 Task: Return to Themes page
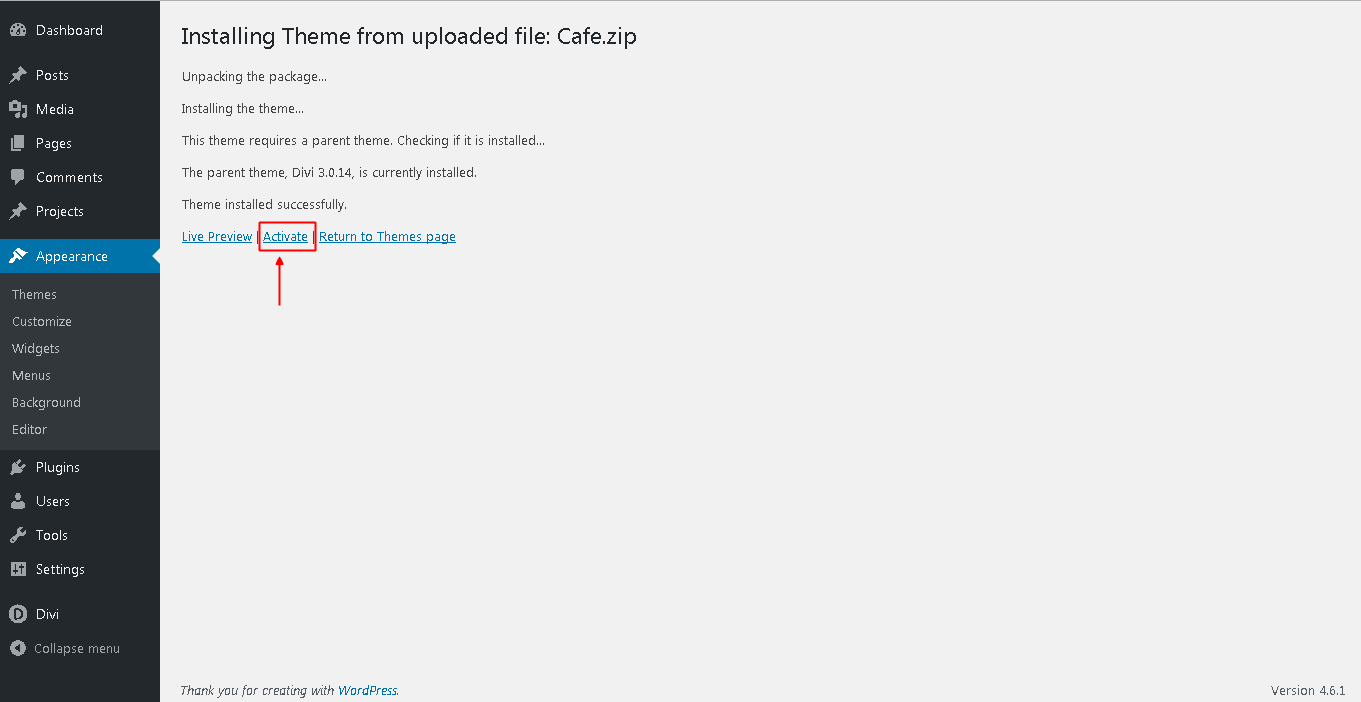[x=387, y=236]
